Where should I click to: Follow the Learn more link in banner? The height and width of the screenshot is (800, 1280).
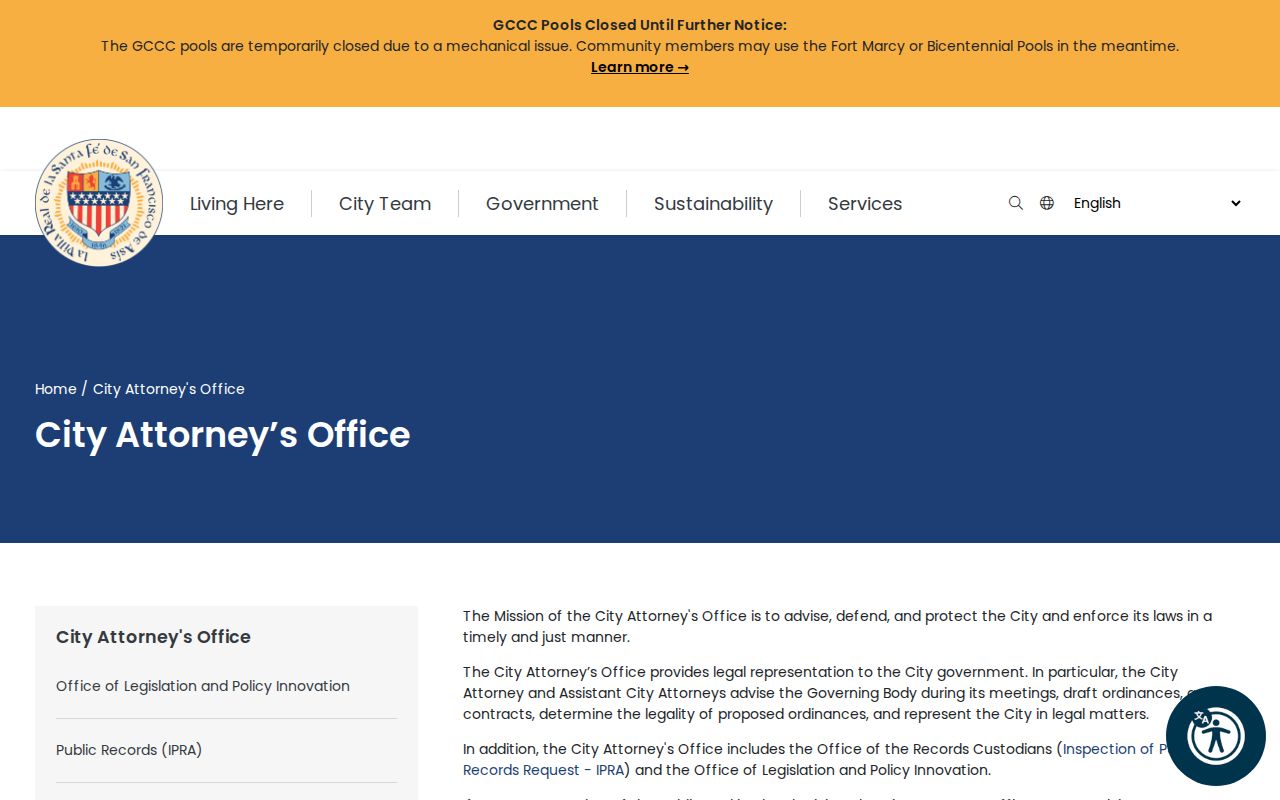tap(640, 67)
